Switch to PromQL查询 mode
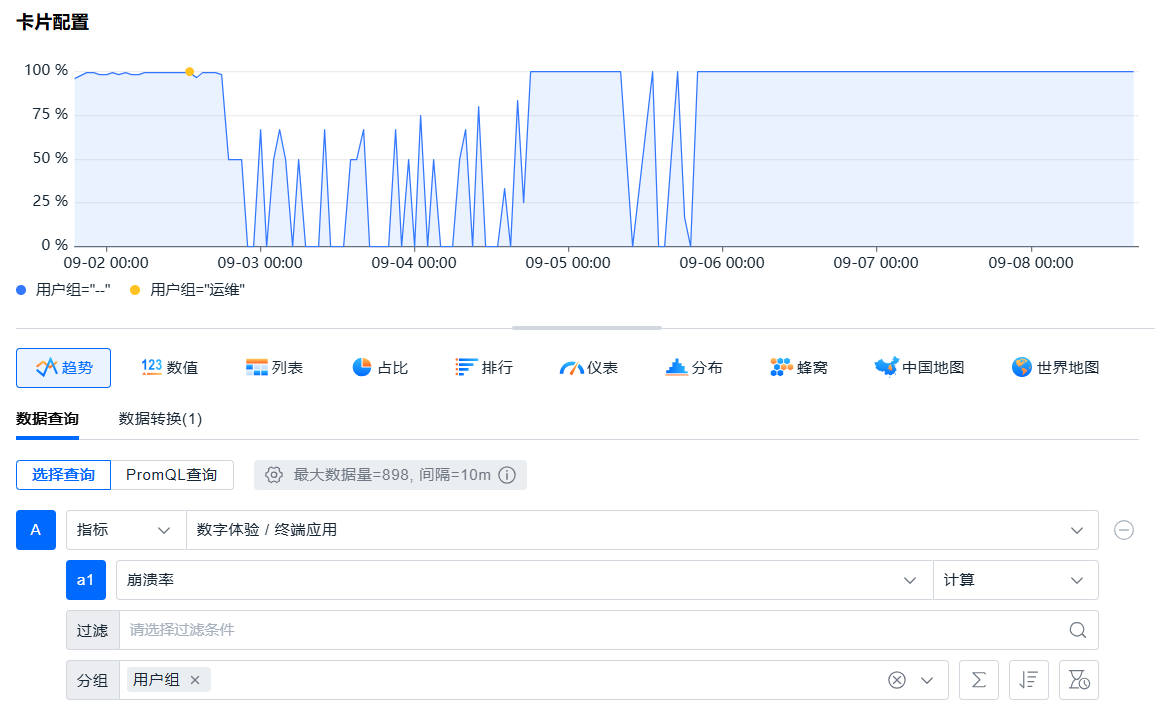 tap(171, 475)
